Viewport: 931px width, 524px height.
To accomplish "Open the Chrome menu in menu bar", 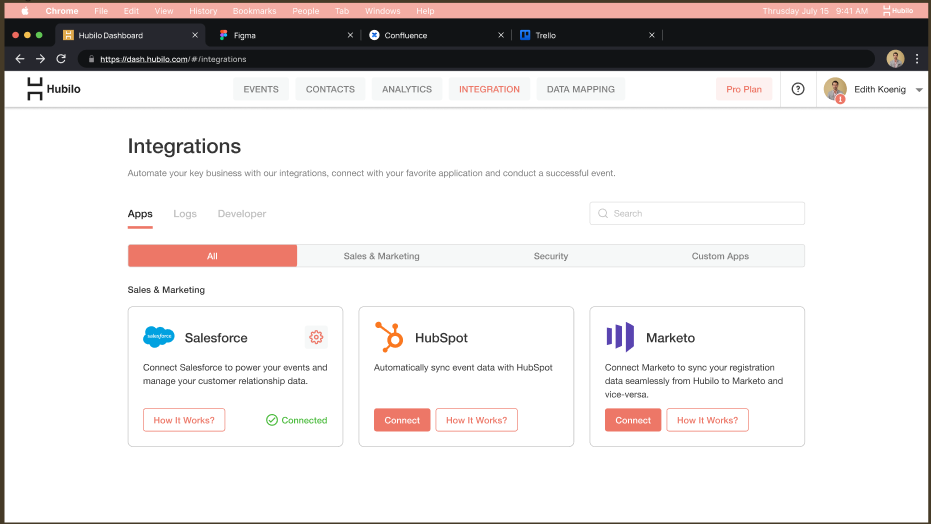I will [62, 11].
